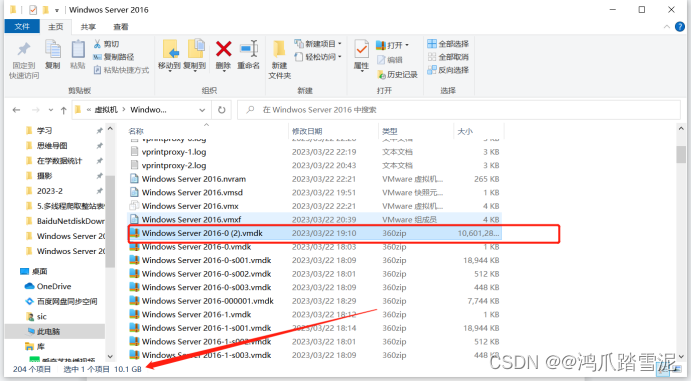The height and width of the screenshot is (381, 692).
Task: Click the blue Help question mark icon
Action: [680, 27]
